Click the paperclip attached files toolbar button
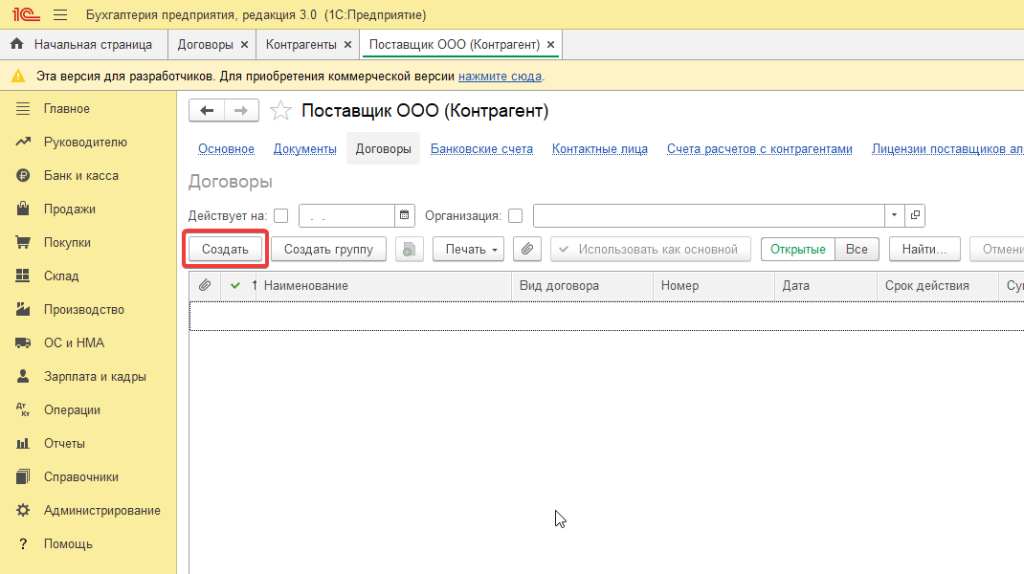 coord(527,249)
